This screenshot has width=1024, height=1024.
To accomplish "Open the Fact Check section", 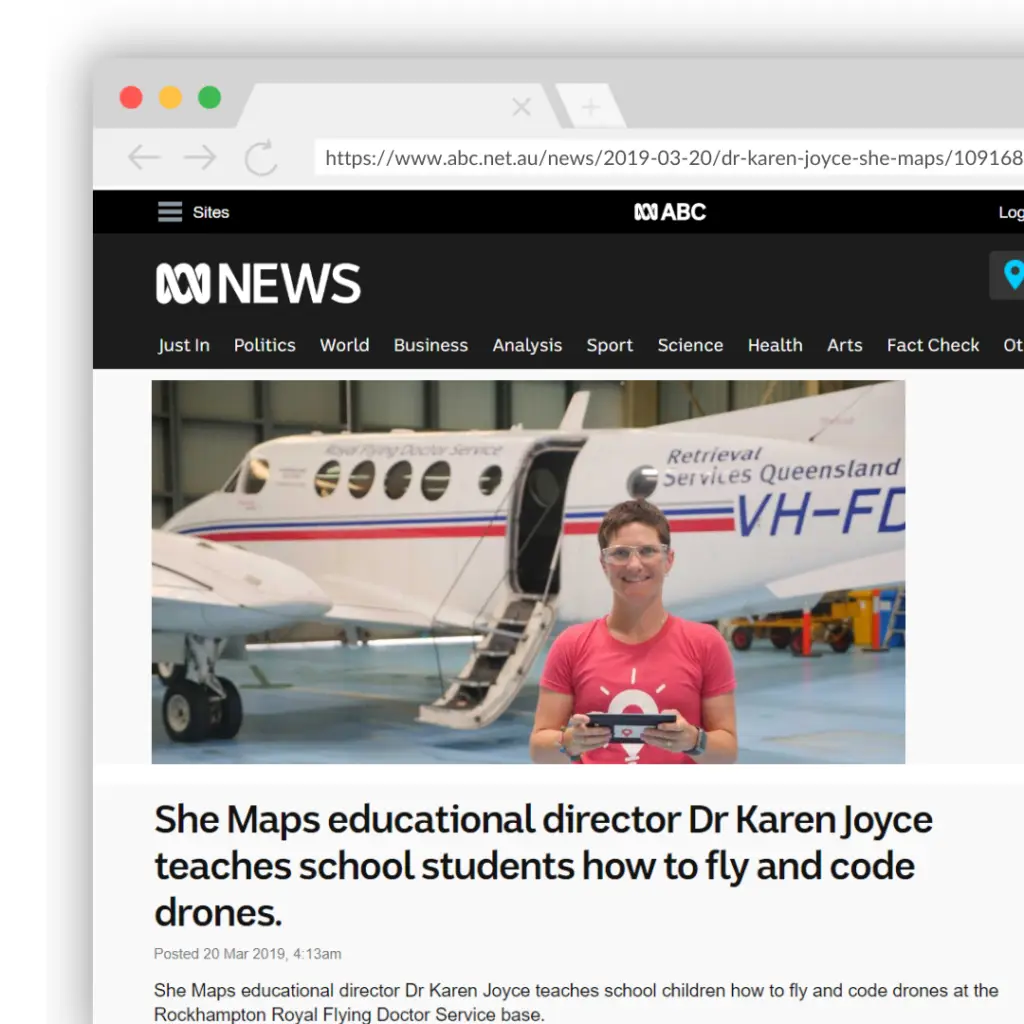I will (x=933, y=345).
